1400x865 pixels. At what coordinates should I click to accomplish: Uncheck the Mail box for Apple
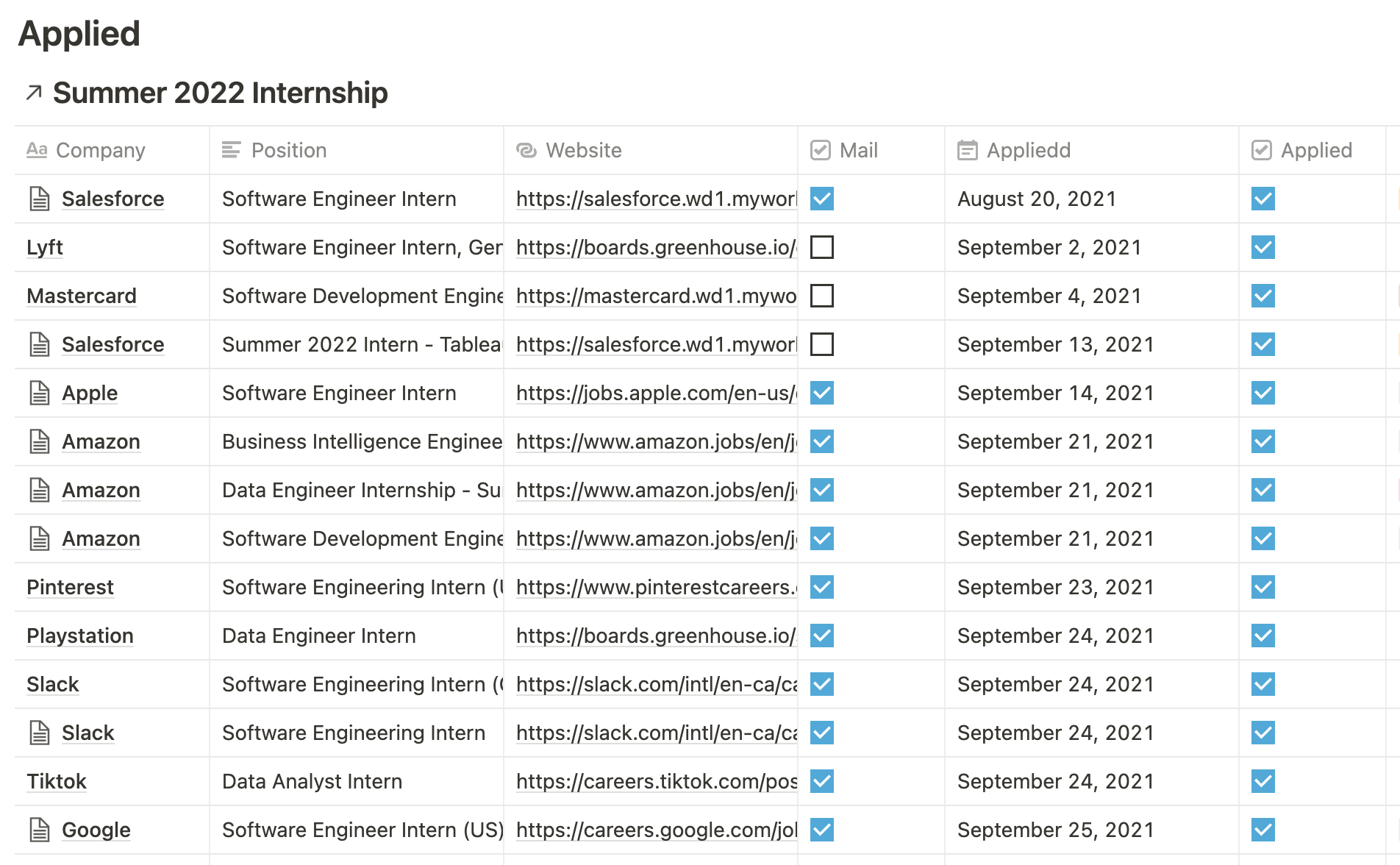pos(822,393)
